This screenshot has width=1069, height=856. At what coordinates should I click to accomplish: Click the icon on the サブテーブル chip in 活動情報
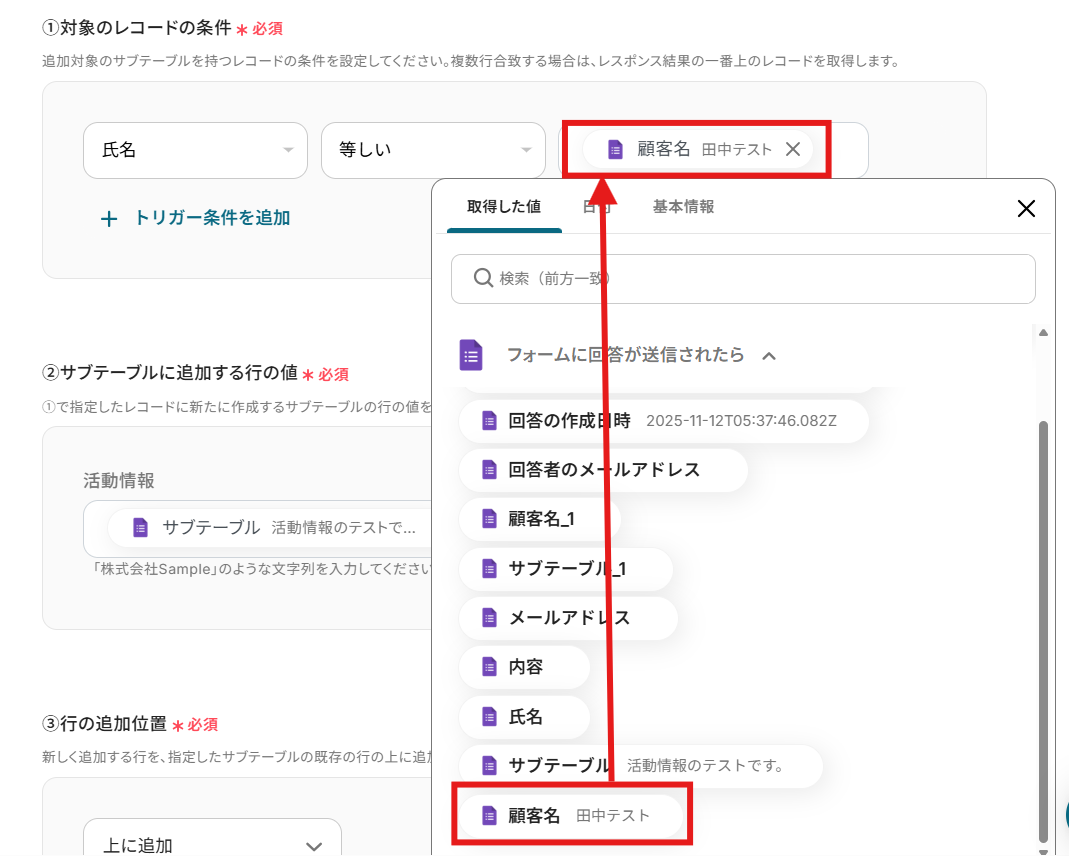pyautogui.click(x=140, y=528)
